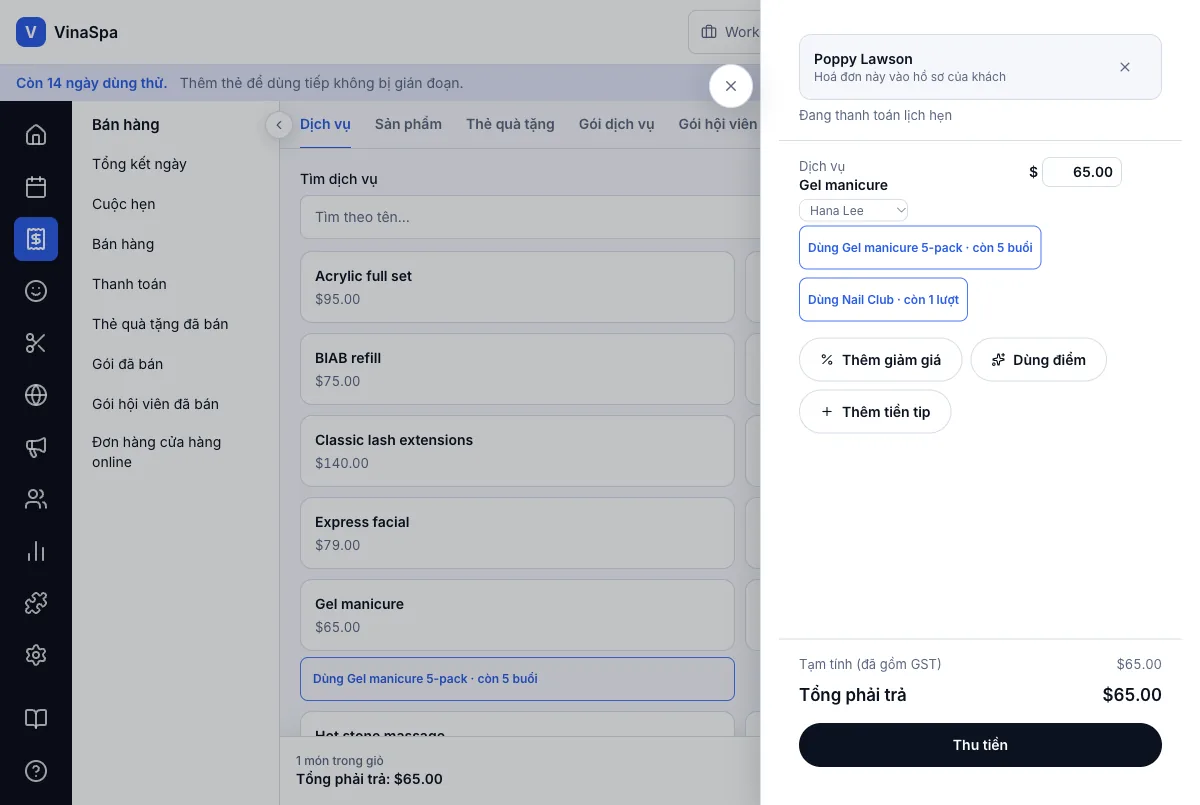Remove customer Poppy Lawson from invoice

tap(1125, 67)
